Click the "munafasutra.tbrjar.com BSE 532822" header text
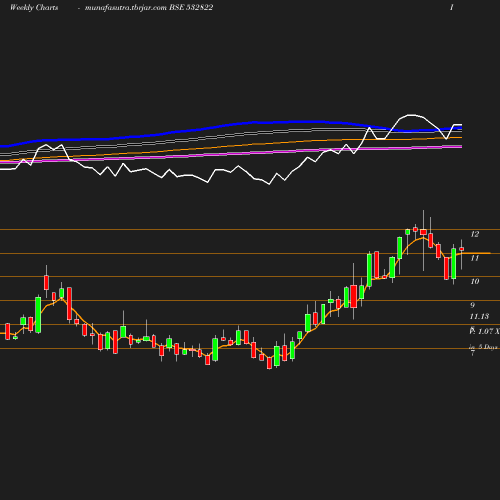The width and height of the screenshot is (500, 500). [x=149, y=7]
